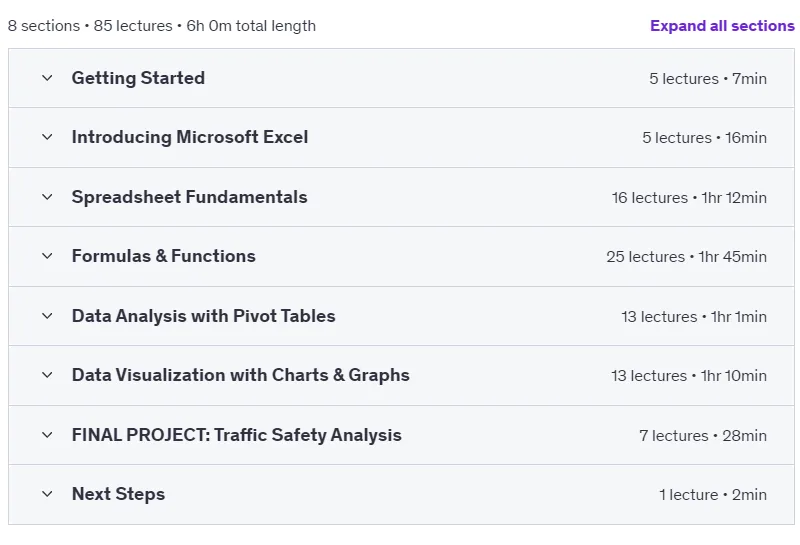The image size is (800, 545).
Task: Click the chevron icon for Spreadsheet Fundamentals
Action: (47, 197)
